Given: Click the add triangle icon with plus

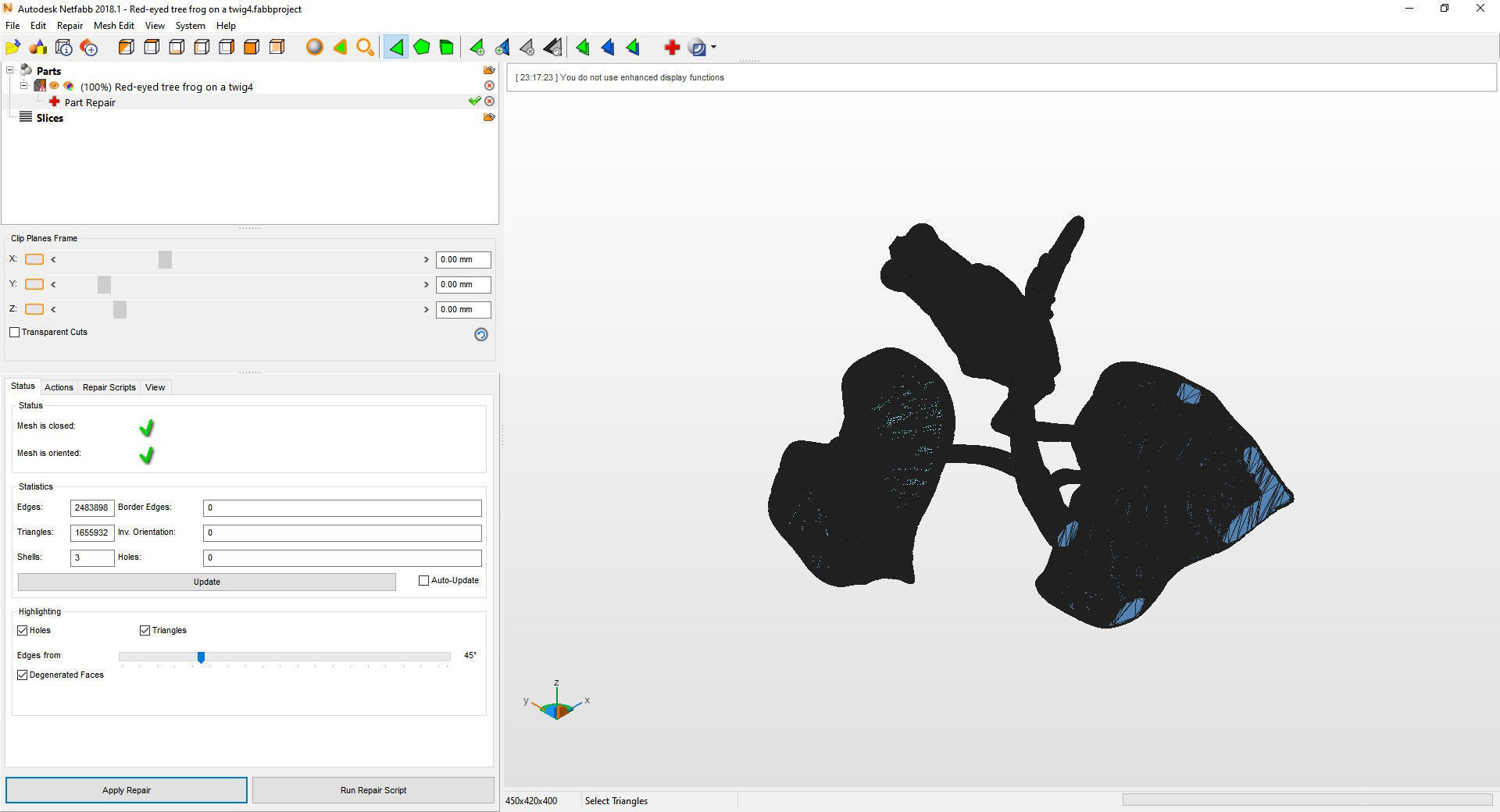Looking at the screenshot, I should pos(477,48).
